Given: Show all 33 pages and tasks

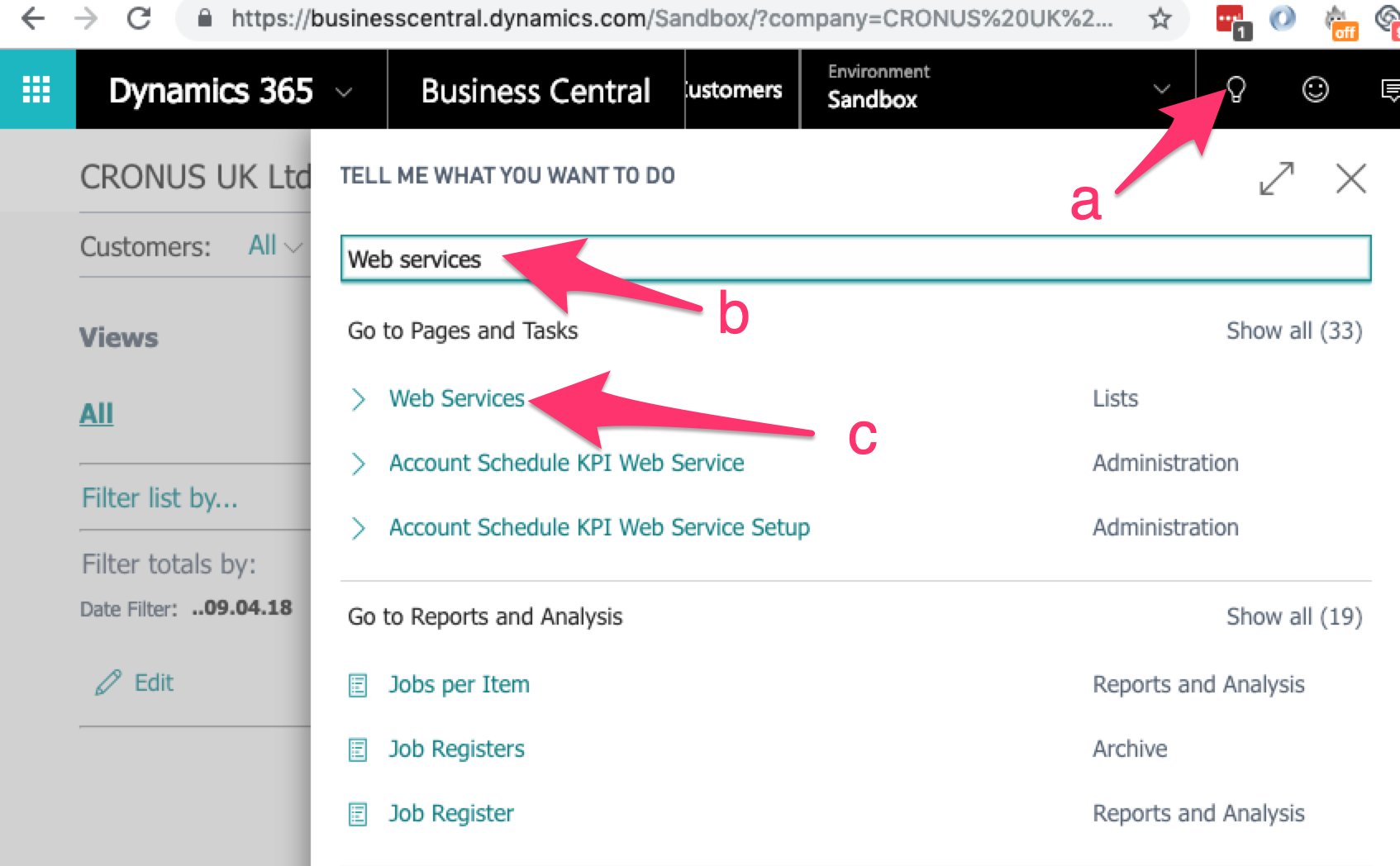Looking at the screenshot, I should (1294, 331).
